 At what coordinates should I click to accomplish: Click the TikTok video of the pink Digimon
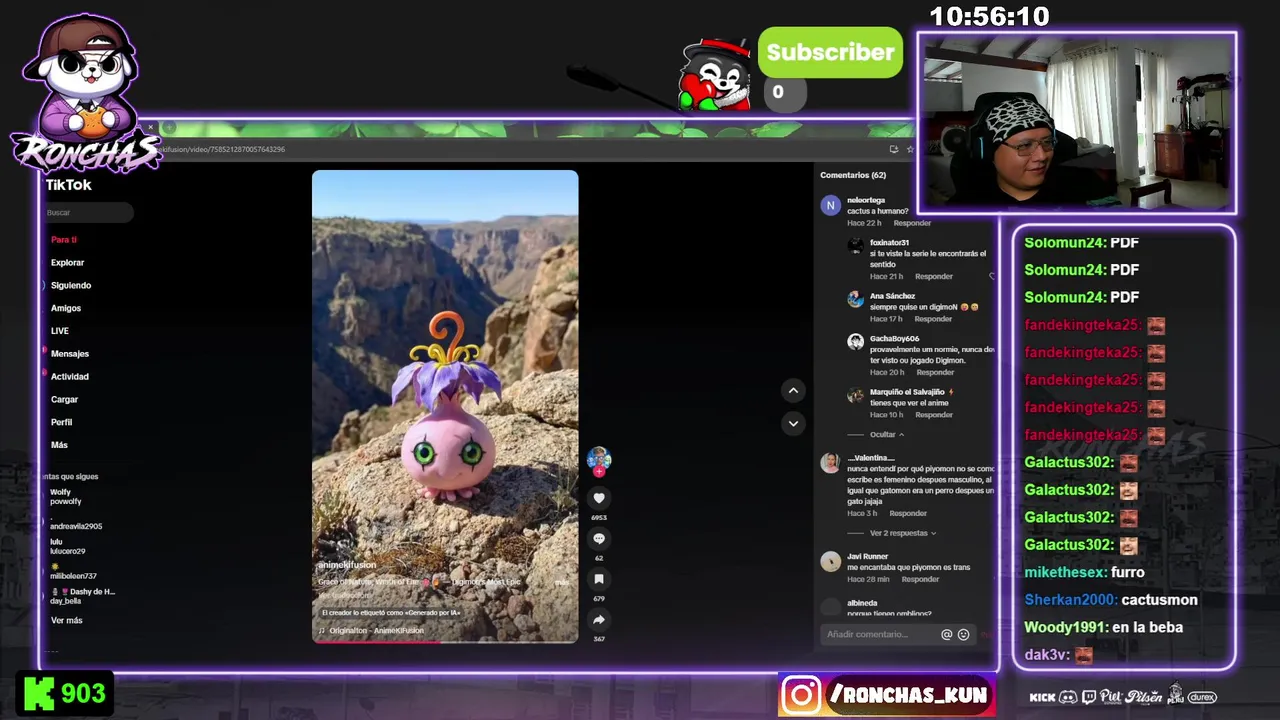[x=445, y=406]
